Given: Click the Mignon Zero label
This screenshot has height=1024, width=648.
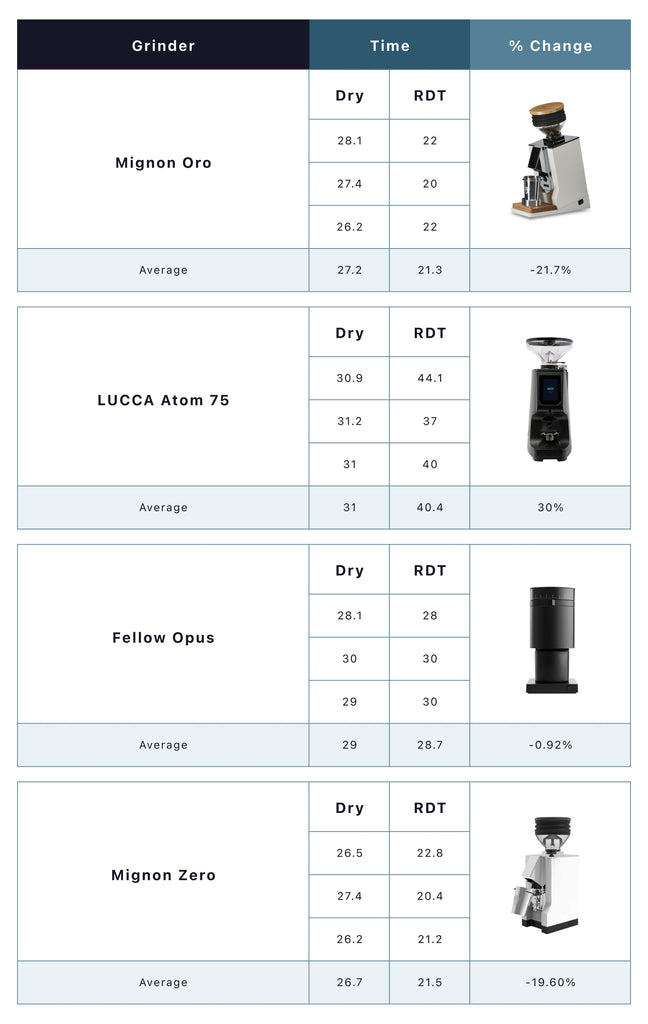Looking at the screenshot, I should click(163, 875).
